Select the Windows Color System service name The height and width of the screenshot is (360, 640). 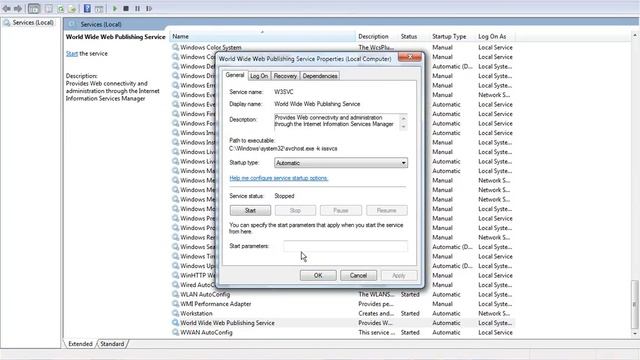click(211, 47)
